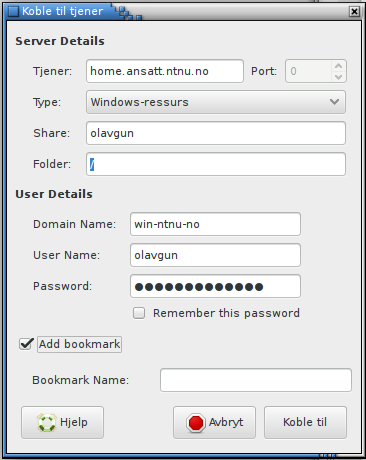Open help via the Hjelp button

(x=62, y=422)
